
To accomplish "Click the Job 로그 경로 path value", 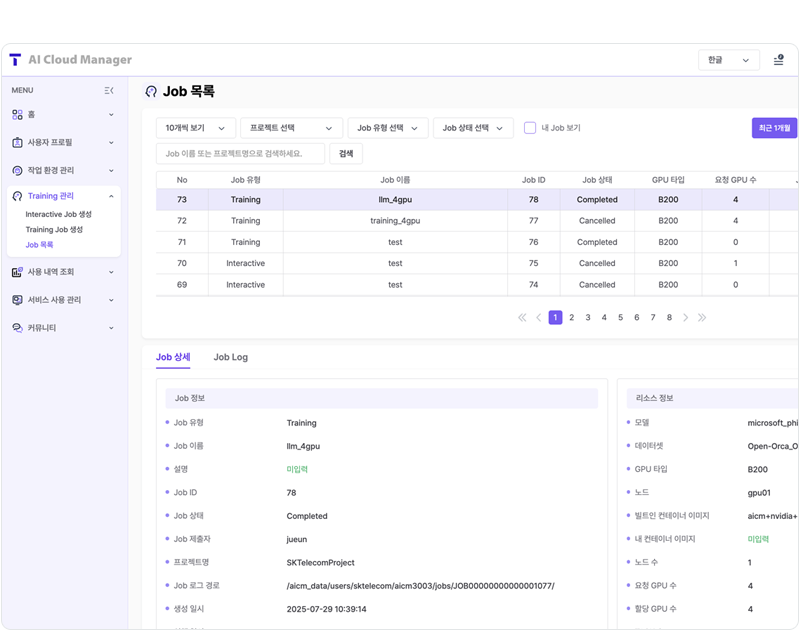I will tap(420, 586).
